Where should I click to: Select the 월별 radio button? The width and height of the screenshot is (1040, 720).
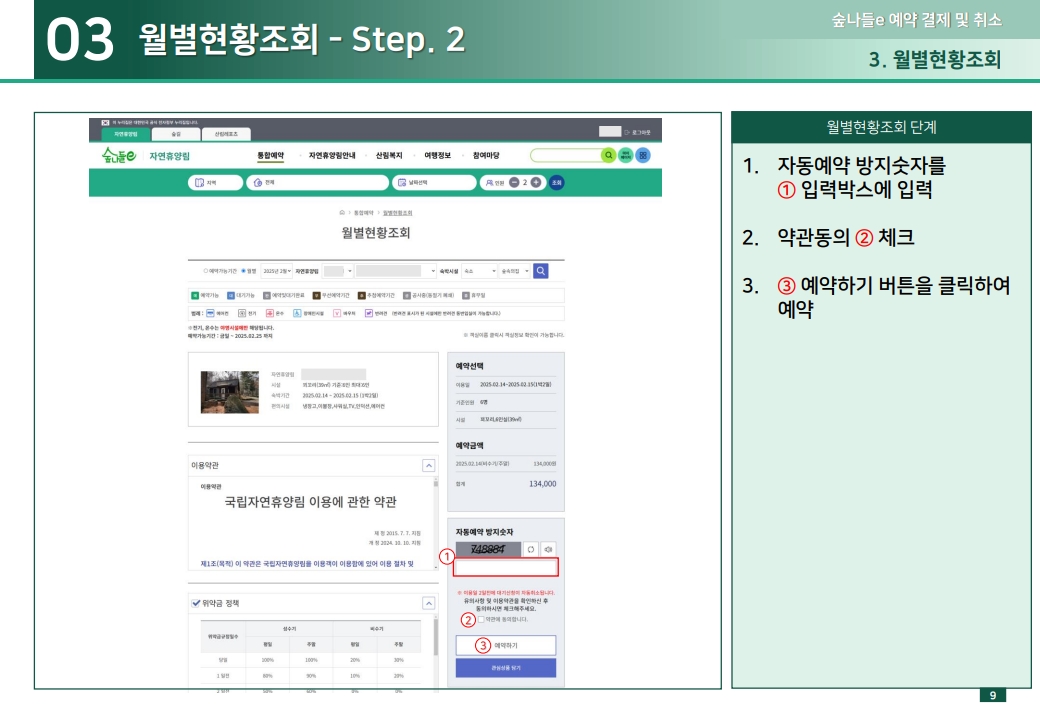tap(244, 271)
